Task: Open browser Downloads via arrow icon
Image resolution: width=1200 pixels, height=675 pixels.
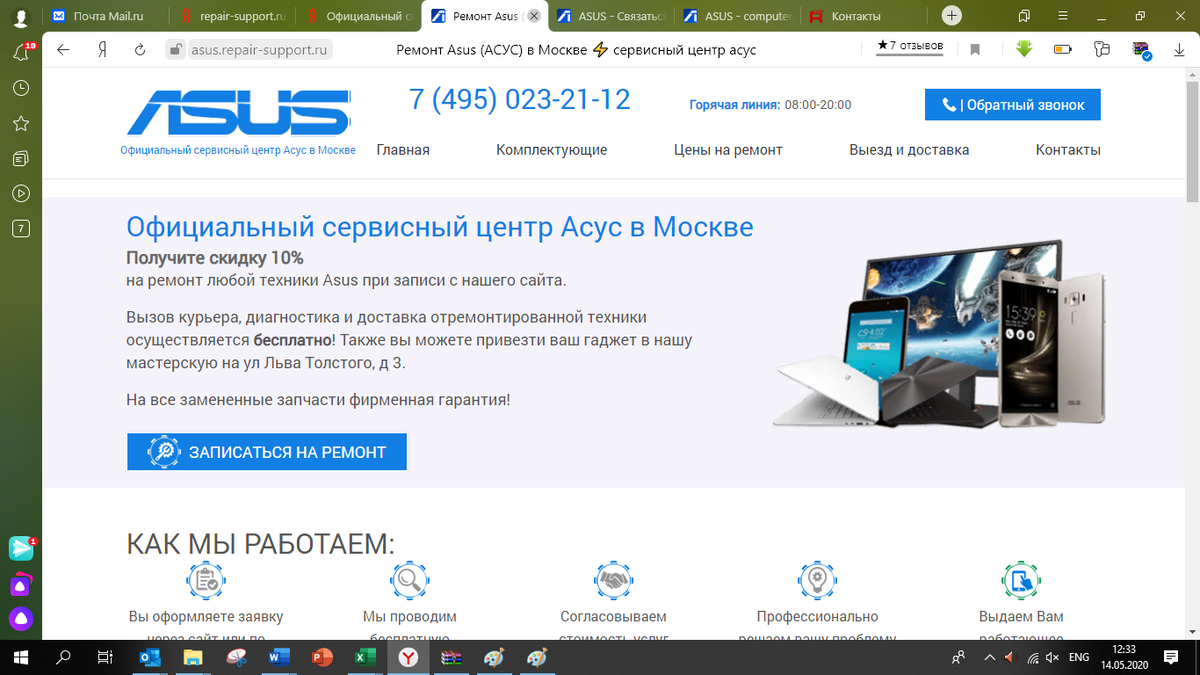Action: pyautogui.click(x=1180, y=48)
